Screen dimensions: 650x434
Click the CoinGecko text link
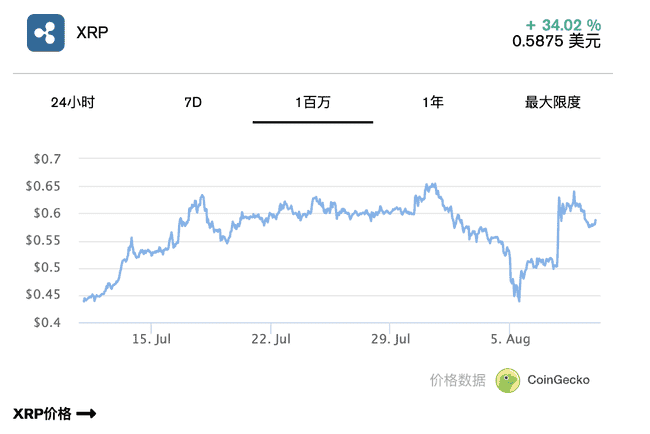click(x=558, y=380)
